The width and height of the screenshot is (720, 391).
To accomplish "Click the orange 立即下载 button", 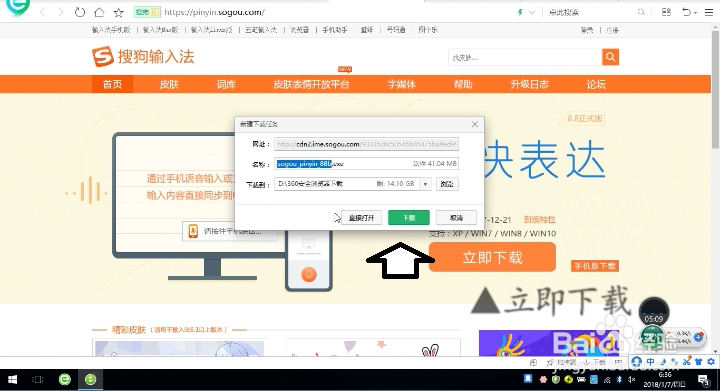I will 492,257.
